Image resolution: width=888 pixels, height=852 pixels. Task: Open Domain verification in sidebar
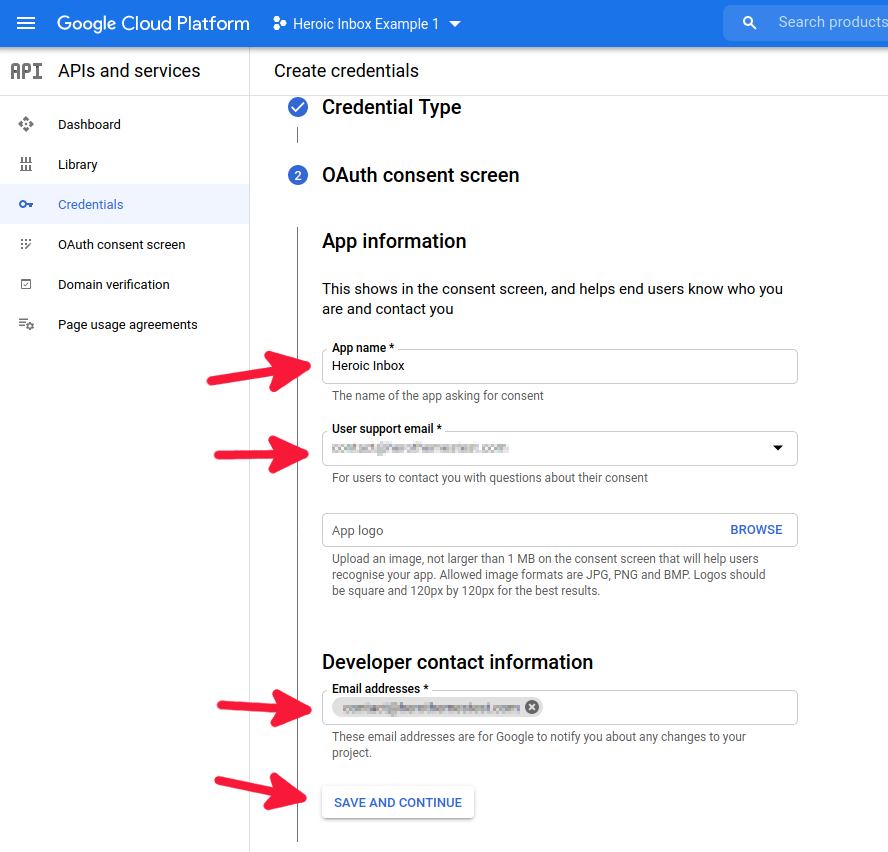pyautogui.click(x=125, y=284)
